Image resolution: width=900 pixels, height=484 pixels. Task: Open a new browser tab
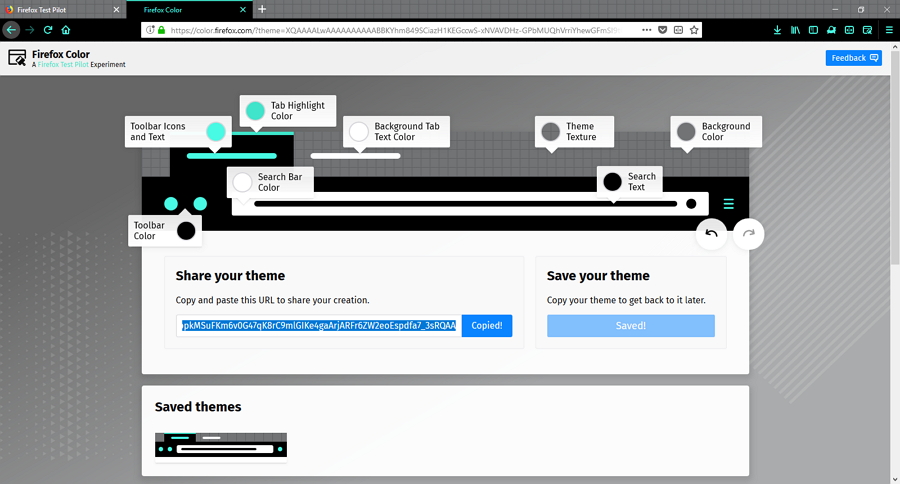pyautogui.click(x=262, y=9)
